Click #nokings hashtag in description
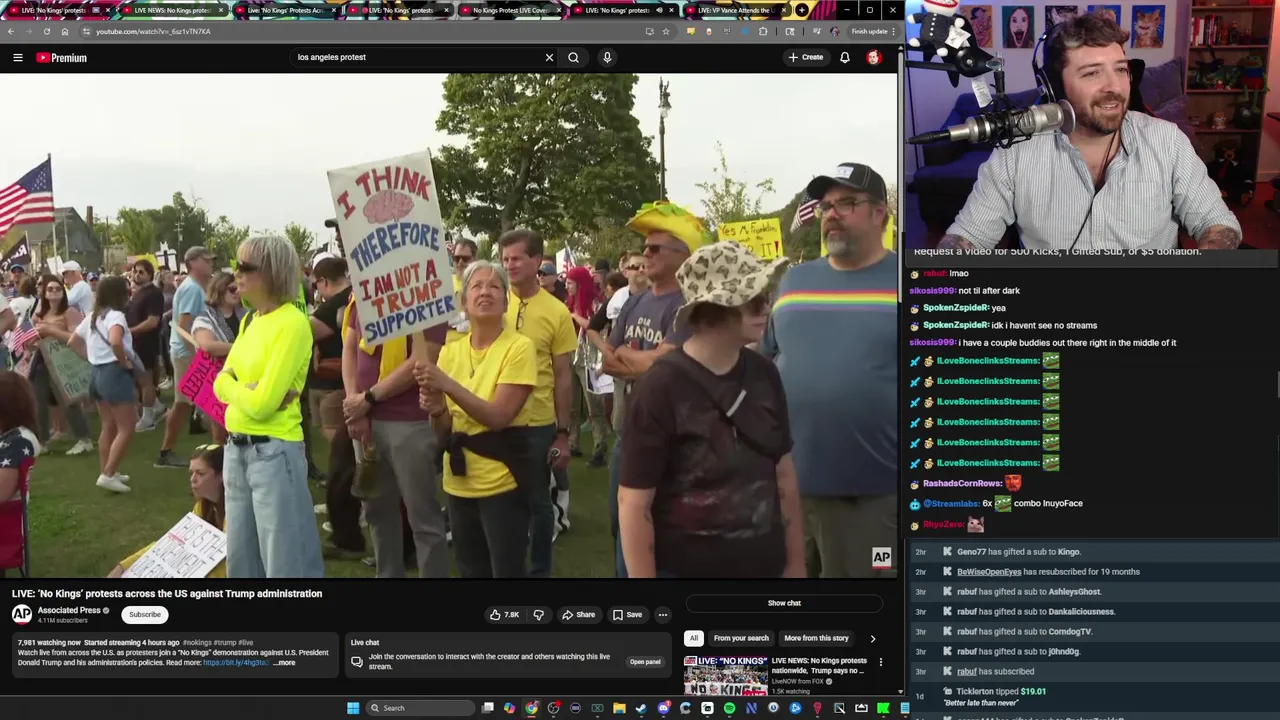This screenshot has width=1280, height=720. [196, 643]
